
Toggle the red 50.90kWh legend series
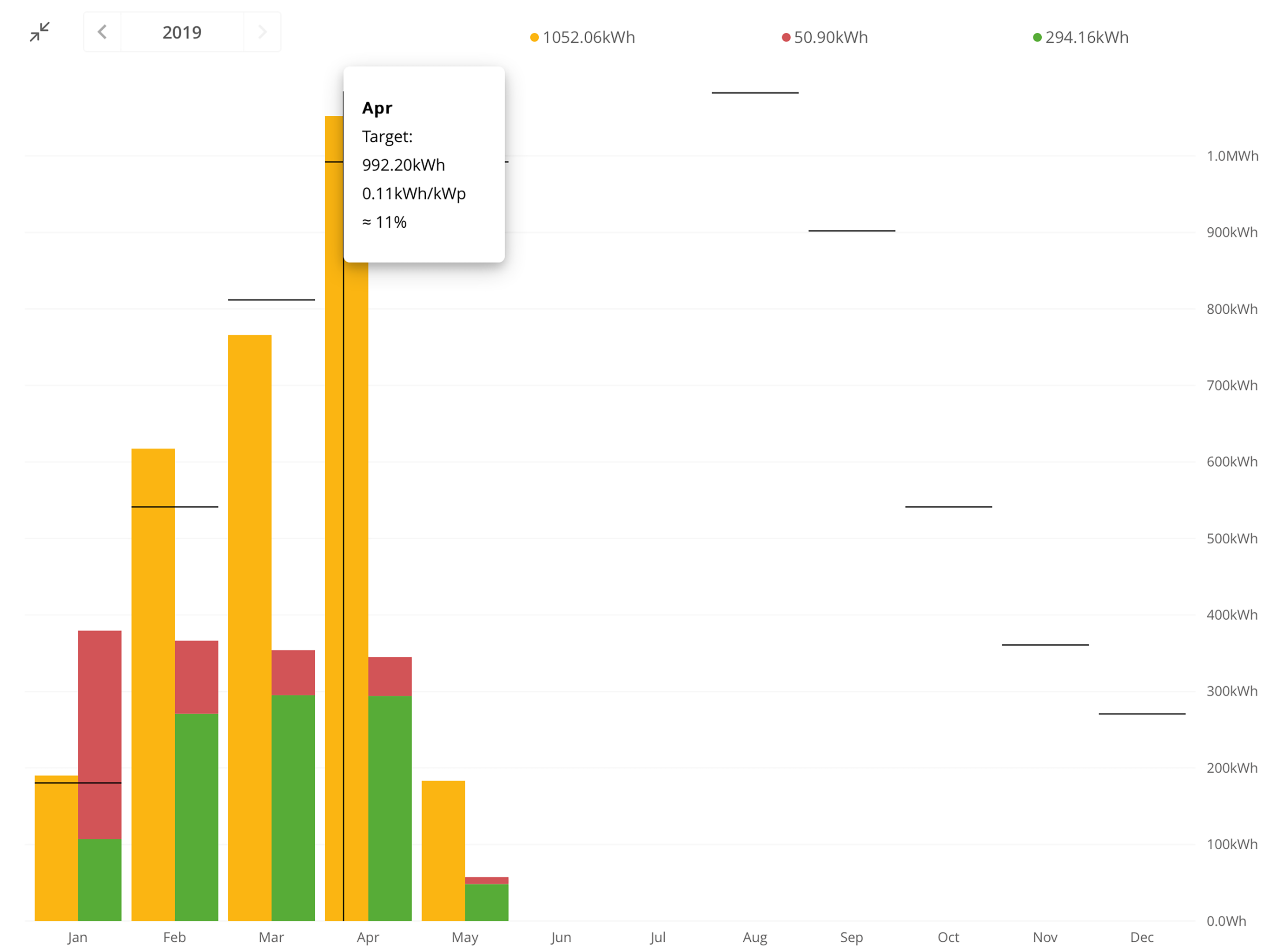tap(830, 37)
